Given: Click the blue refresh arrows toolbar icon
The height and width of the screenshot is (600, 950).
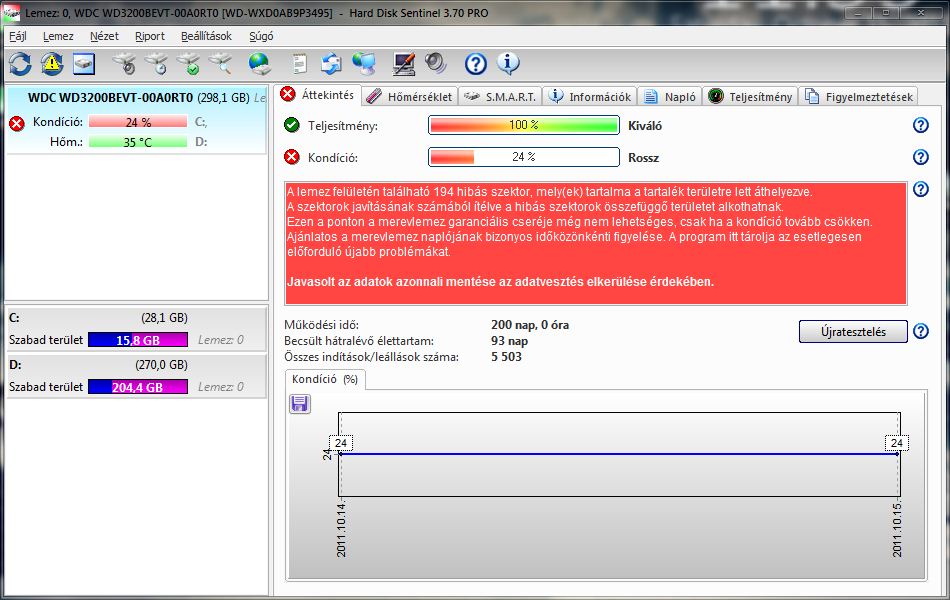Looking at the screenshot, I should click(20, 64).
